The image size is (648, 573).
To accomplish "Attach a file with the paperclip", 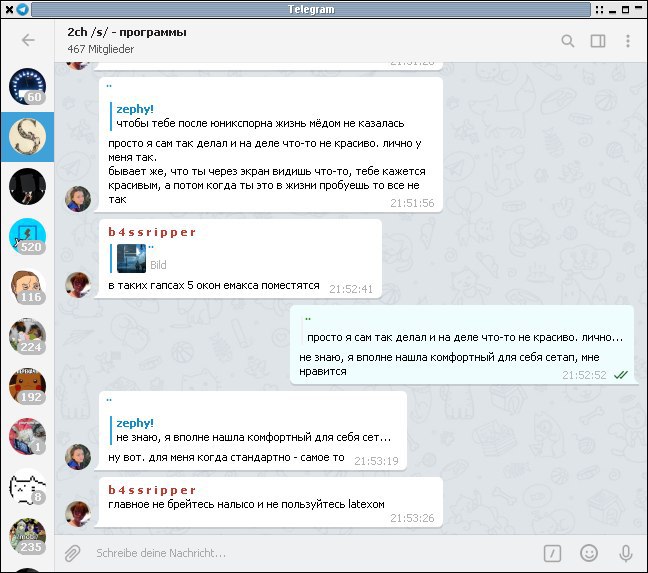I will coord(72,553).
